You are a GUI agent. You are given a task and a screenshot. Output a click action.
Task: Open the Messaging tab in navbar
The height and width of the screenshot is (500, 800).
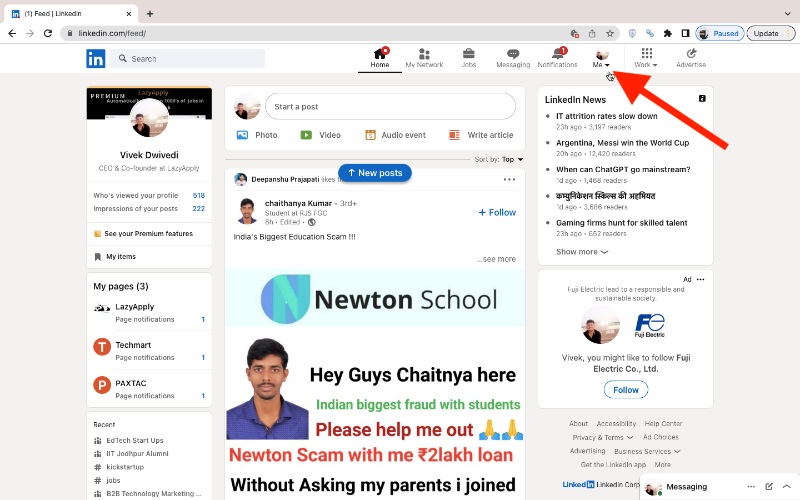(513, 58)
